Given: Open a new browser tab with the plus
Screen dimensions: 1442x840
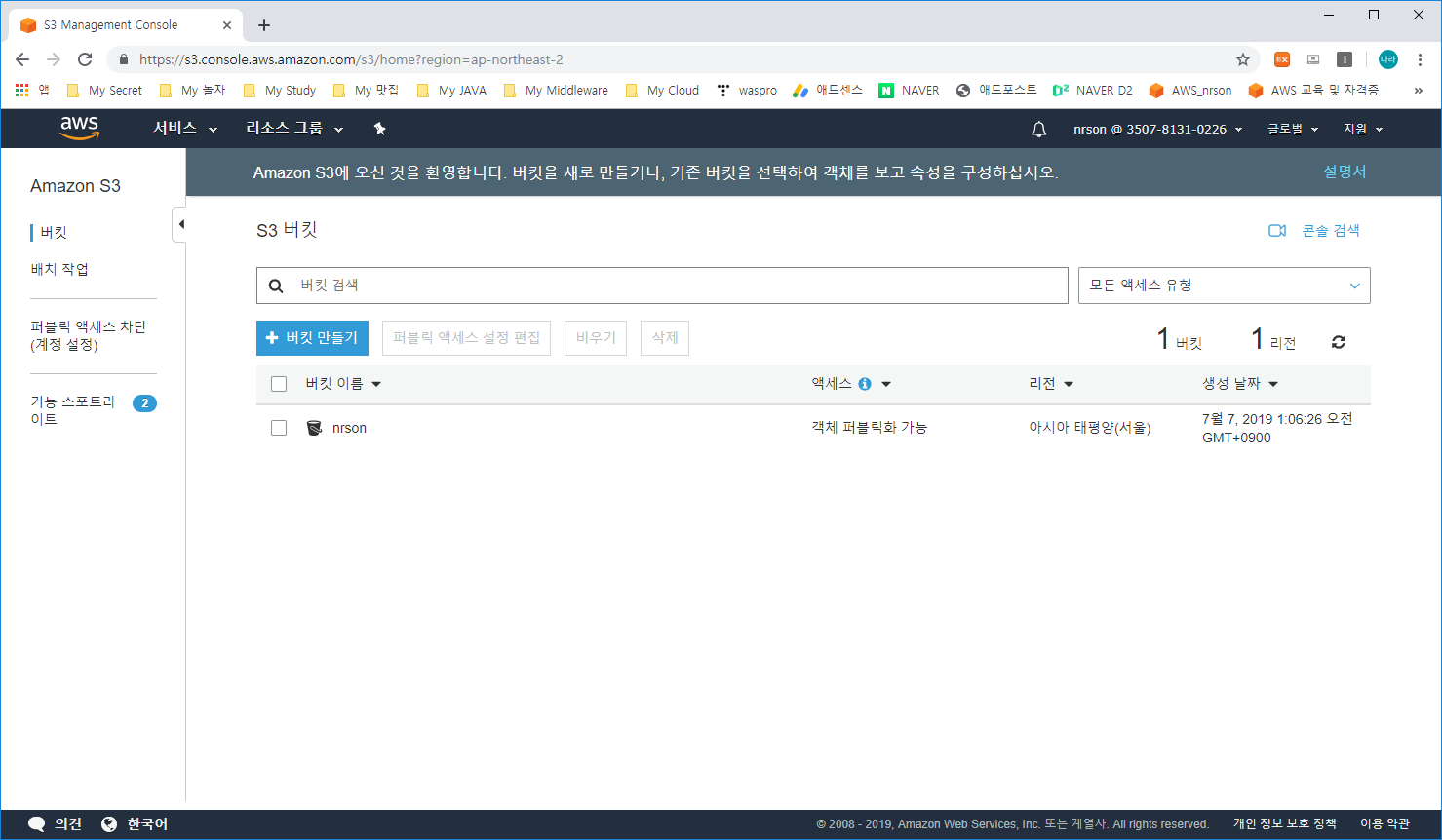Looking at the screenshot, I should pyautogui.click(x=264, y=25).
